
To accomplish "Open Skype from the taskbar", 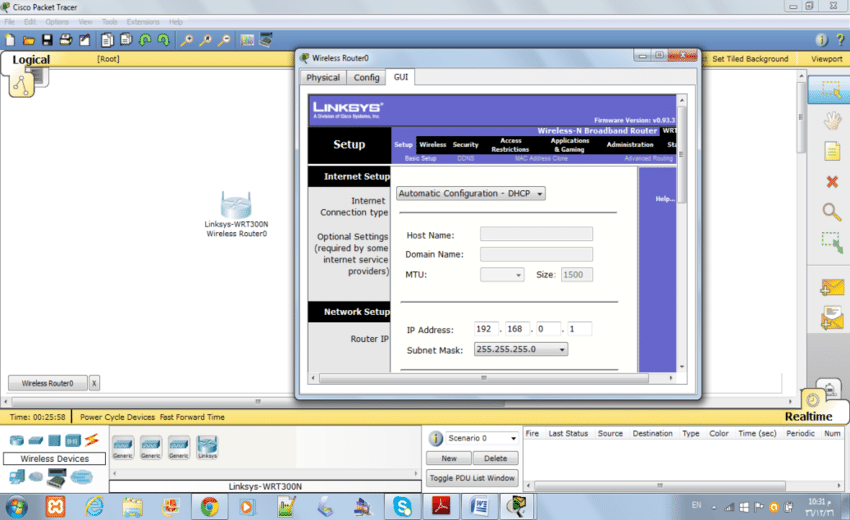I will (x=402, y=507).
